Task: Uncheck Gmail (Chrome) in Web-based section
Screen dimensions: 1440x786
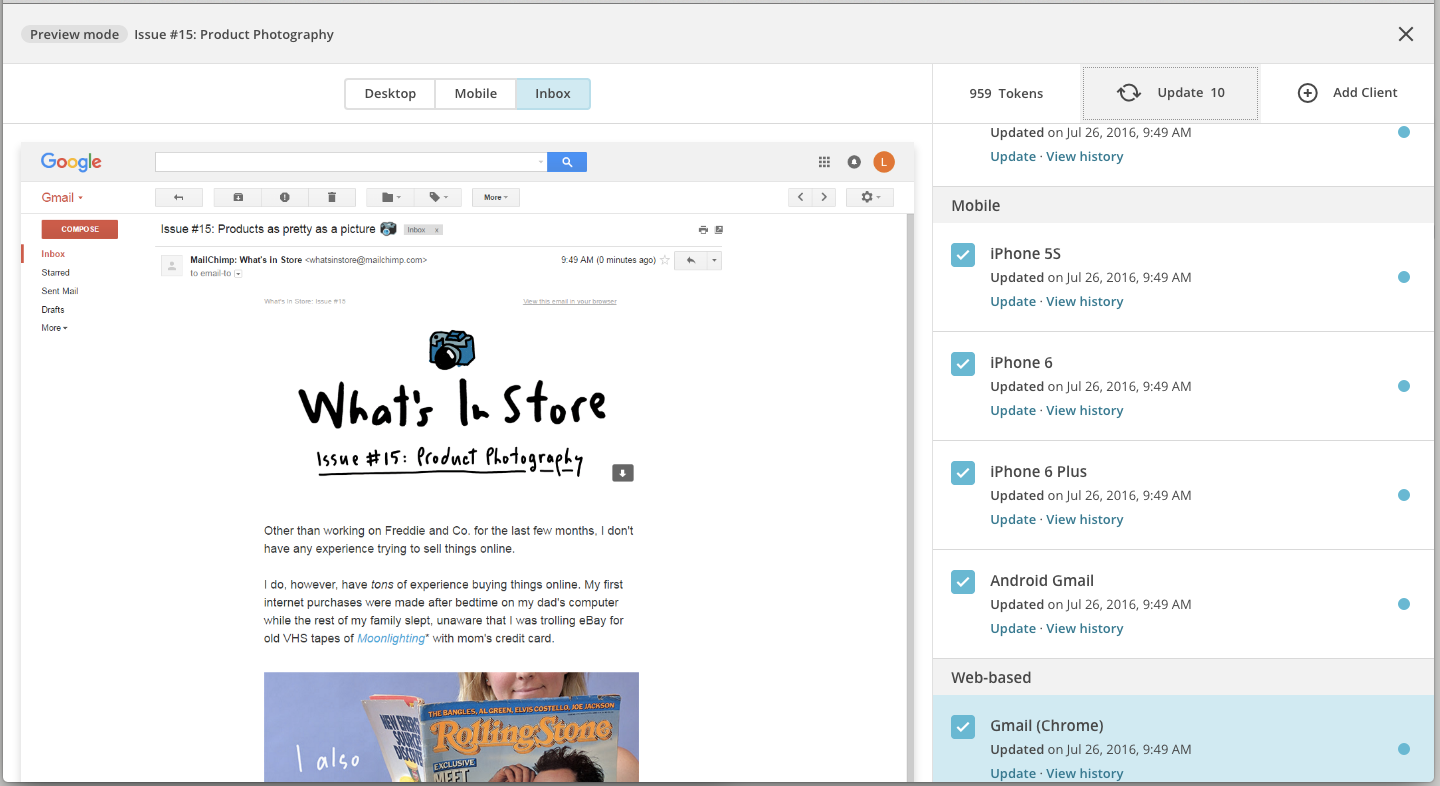Action: click(962, 726)
